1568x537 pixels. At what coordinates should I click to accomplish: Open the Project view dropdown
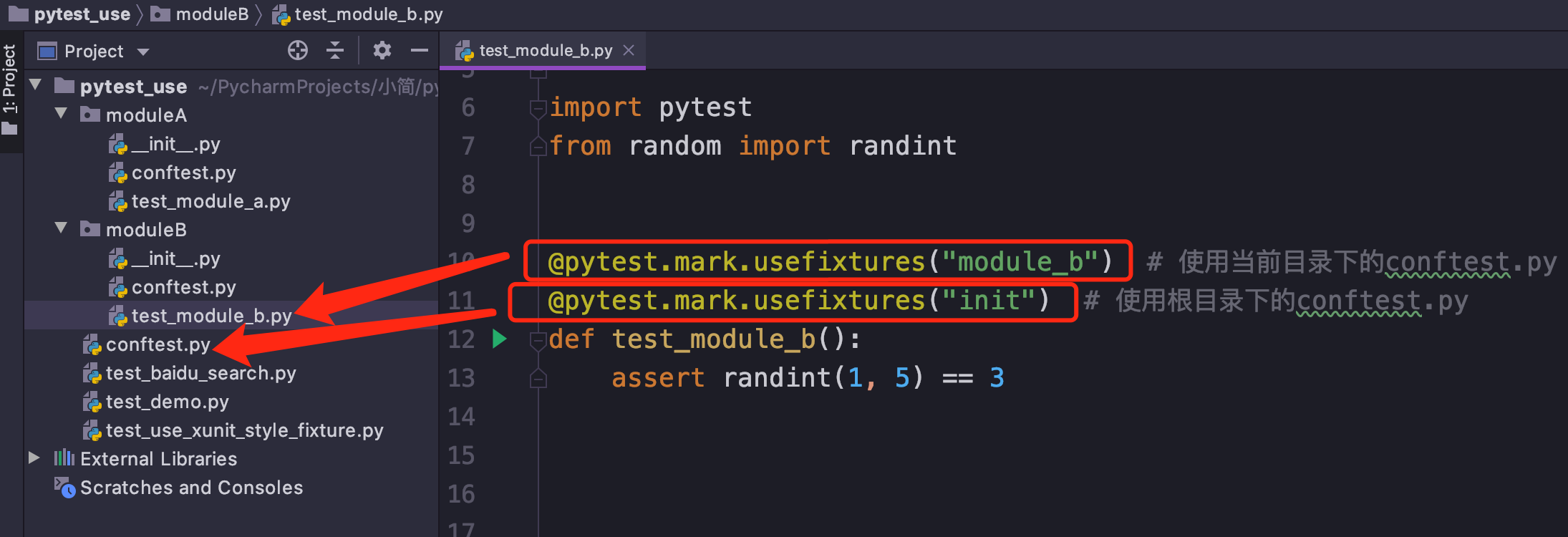143,52
